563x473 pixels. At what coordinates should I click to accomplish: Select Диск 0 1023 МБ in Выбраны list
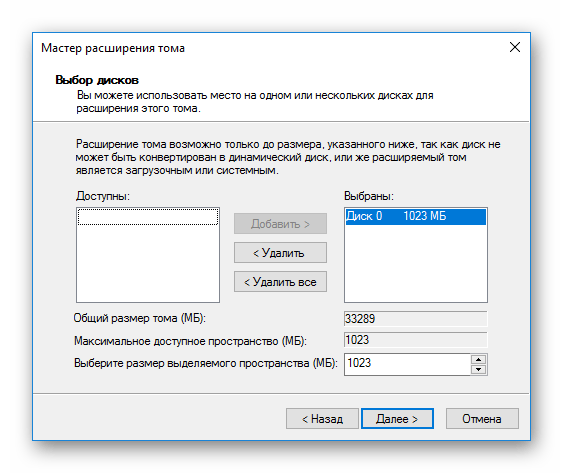415,216
